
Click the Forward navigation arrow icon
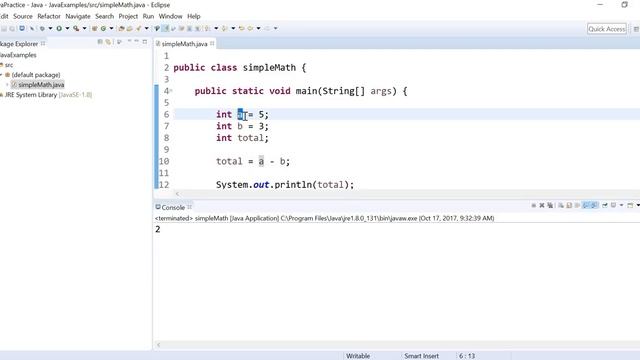(x=267, y=29)
